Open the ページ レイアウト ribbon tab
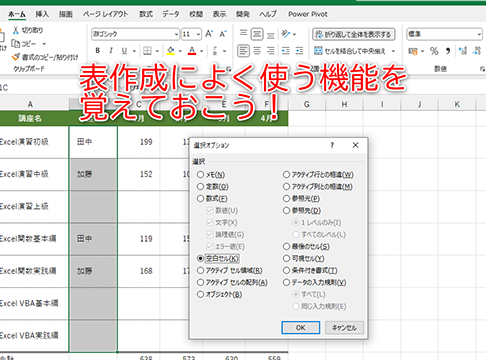 105,14
